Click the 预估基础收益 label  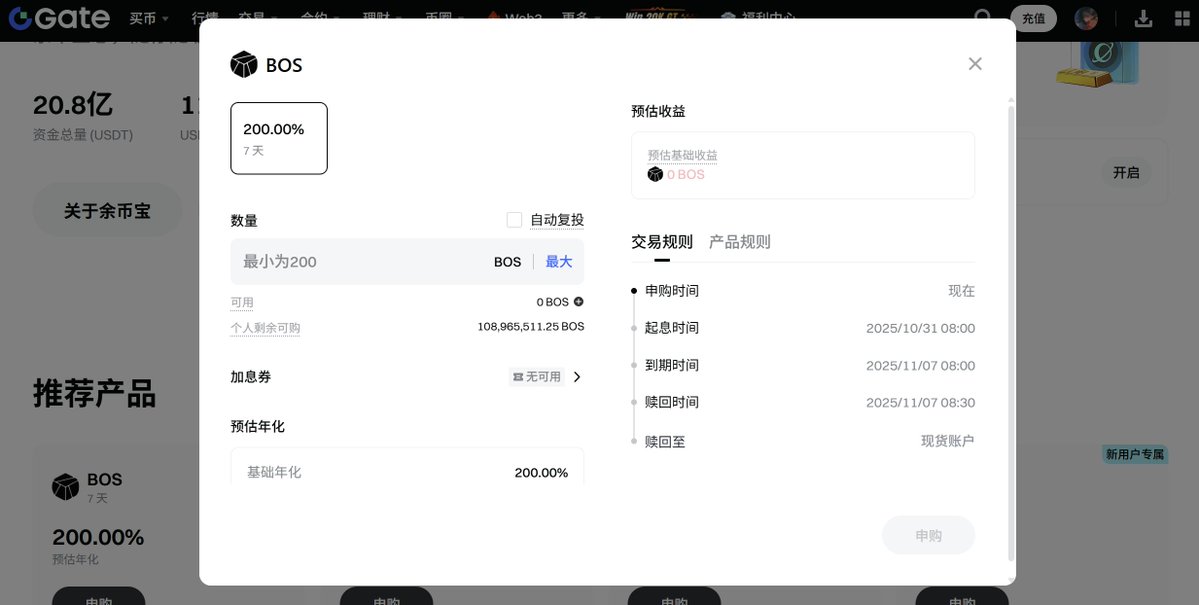click(682, 155)
